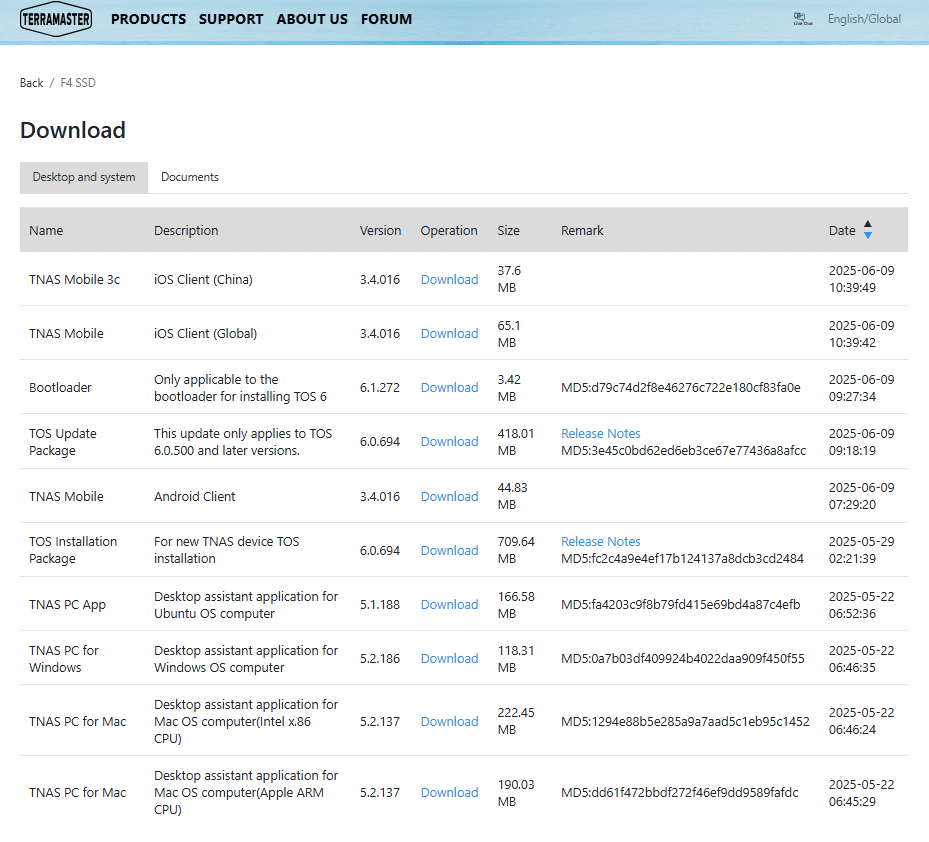
Task: Download TNAS PC for Windows
Action: 450,659
